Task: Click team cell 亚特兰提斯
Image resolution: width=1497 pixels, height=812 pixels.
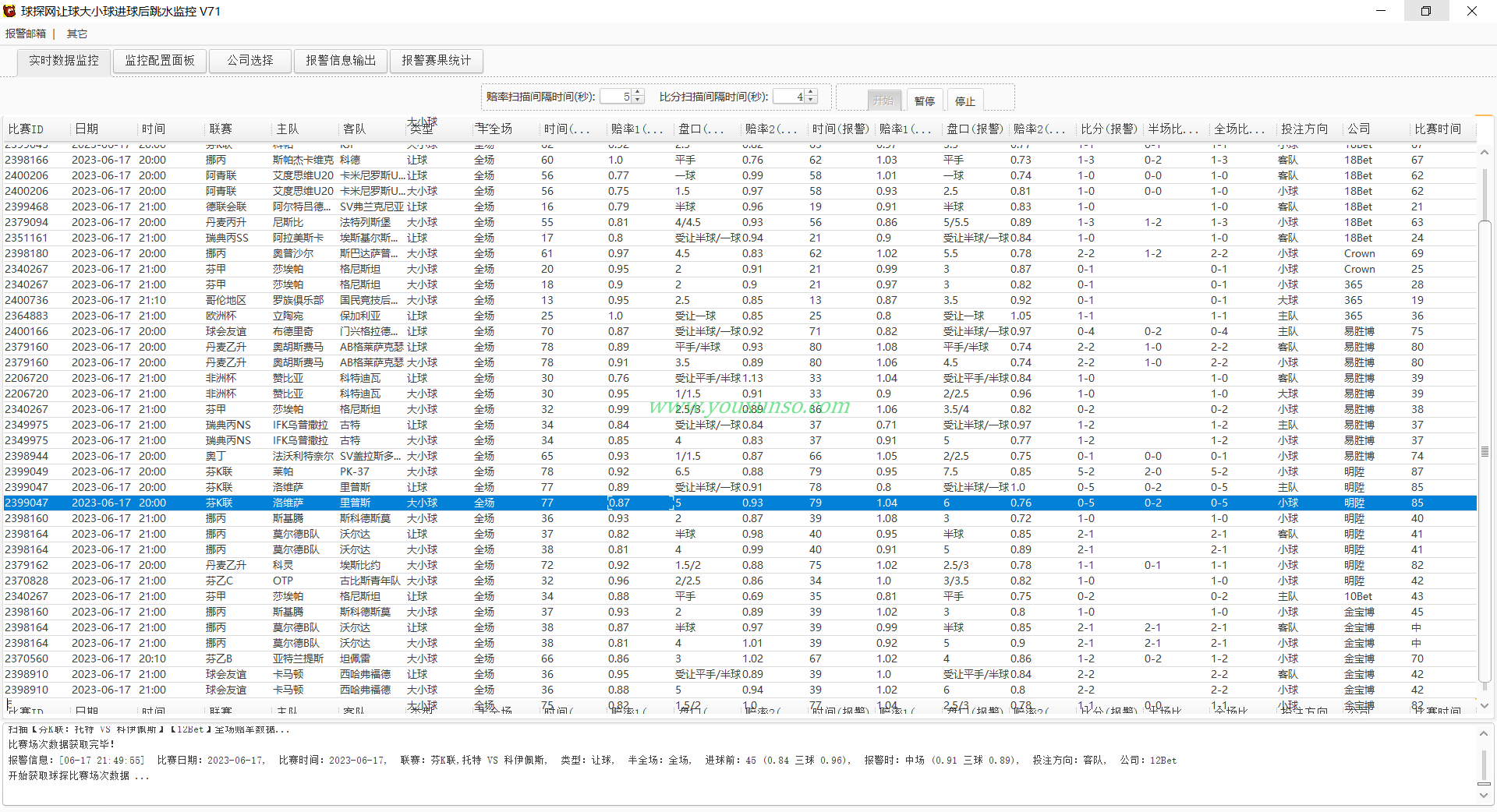Action: tap(298, 658)
